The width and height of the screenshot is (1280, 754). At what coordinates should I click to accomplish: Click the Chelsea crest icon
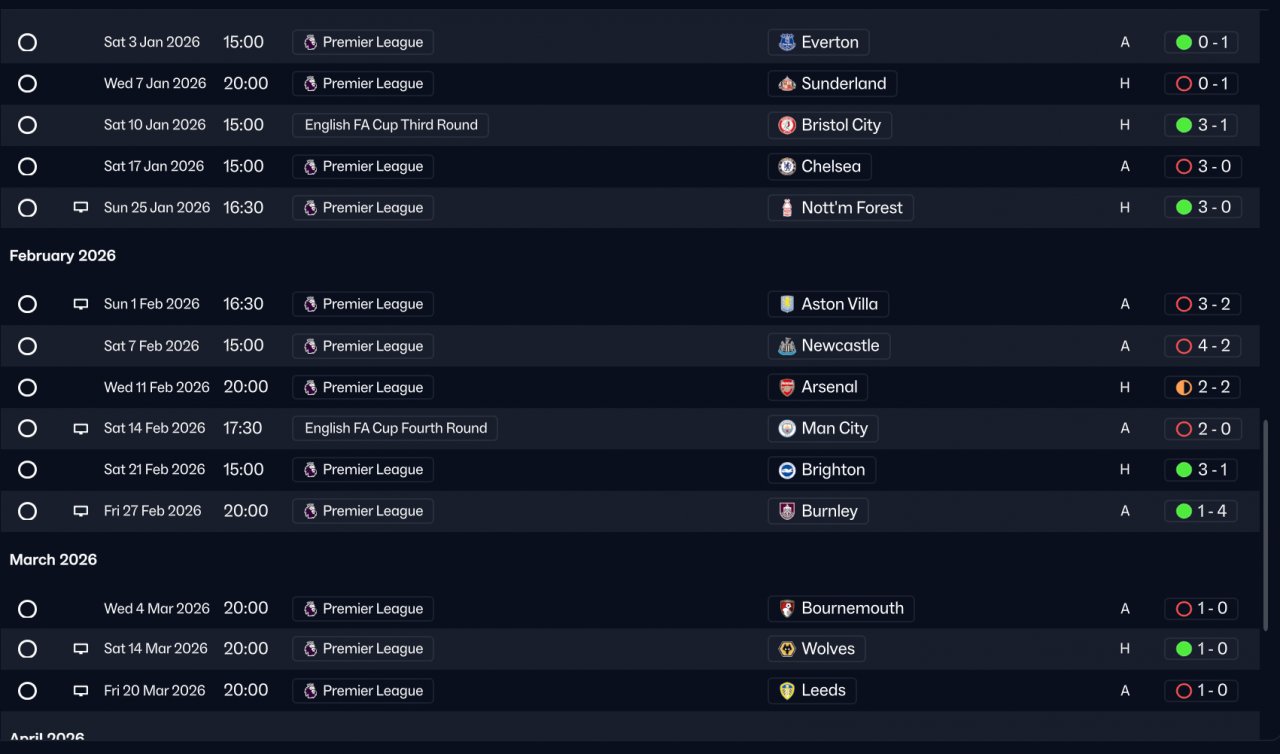pyautogui.click(x=787, y=167)
